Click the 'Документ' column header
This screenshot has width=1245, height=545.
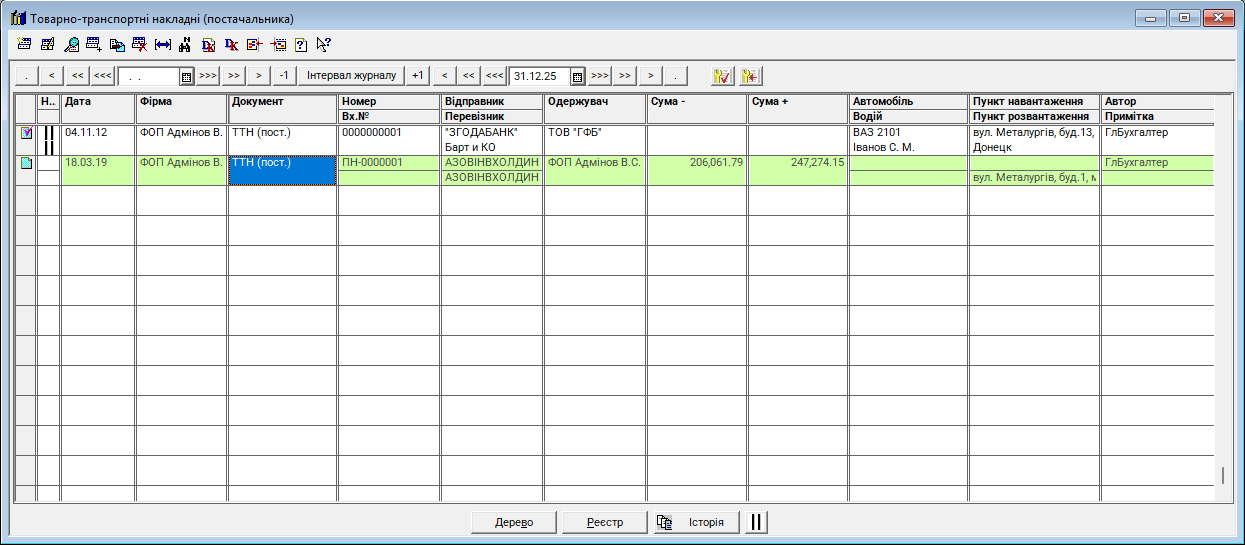coord(283,101)
